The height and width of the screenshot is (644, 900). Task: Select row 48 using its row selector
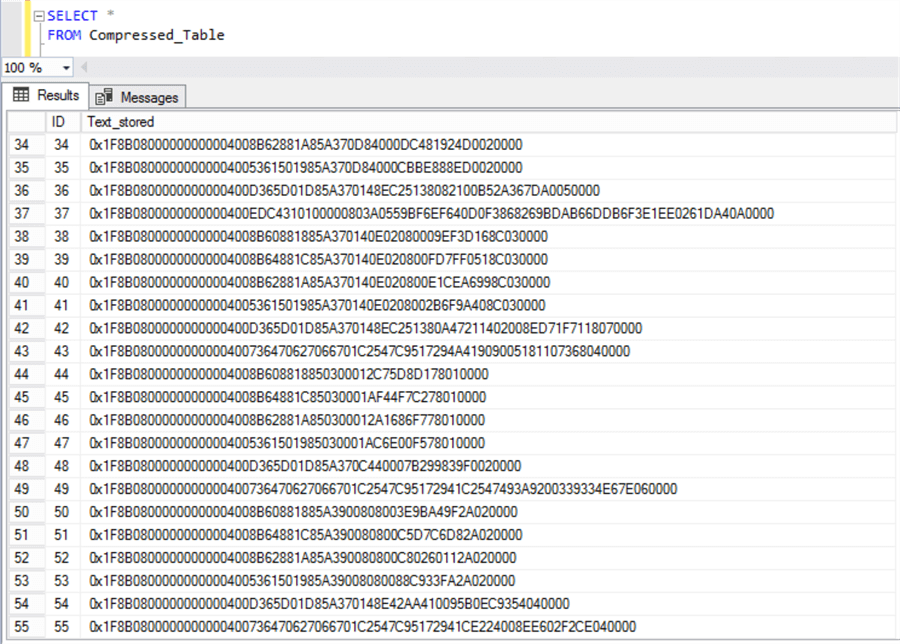pyautogui.click(x=23, y=465)
